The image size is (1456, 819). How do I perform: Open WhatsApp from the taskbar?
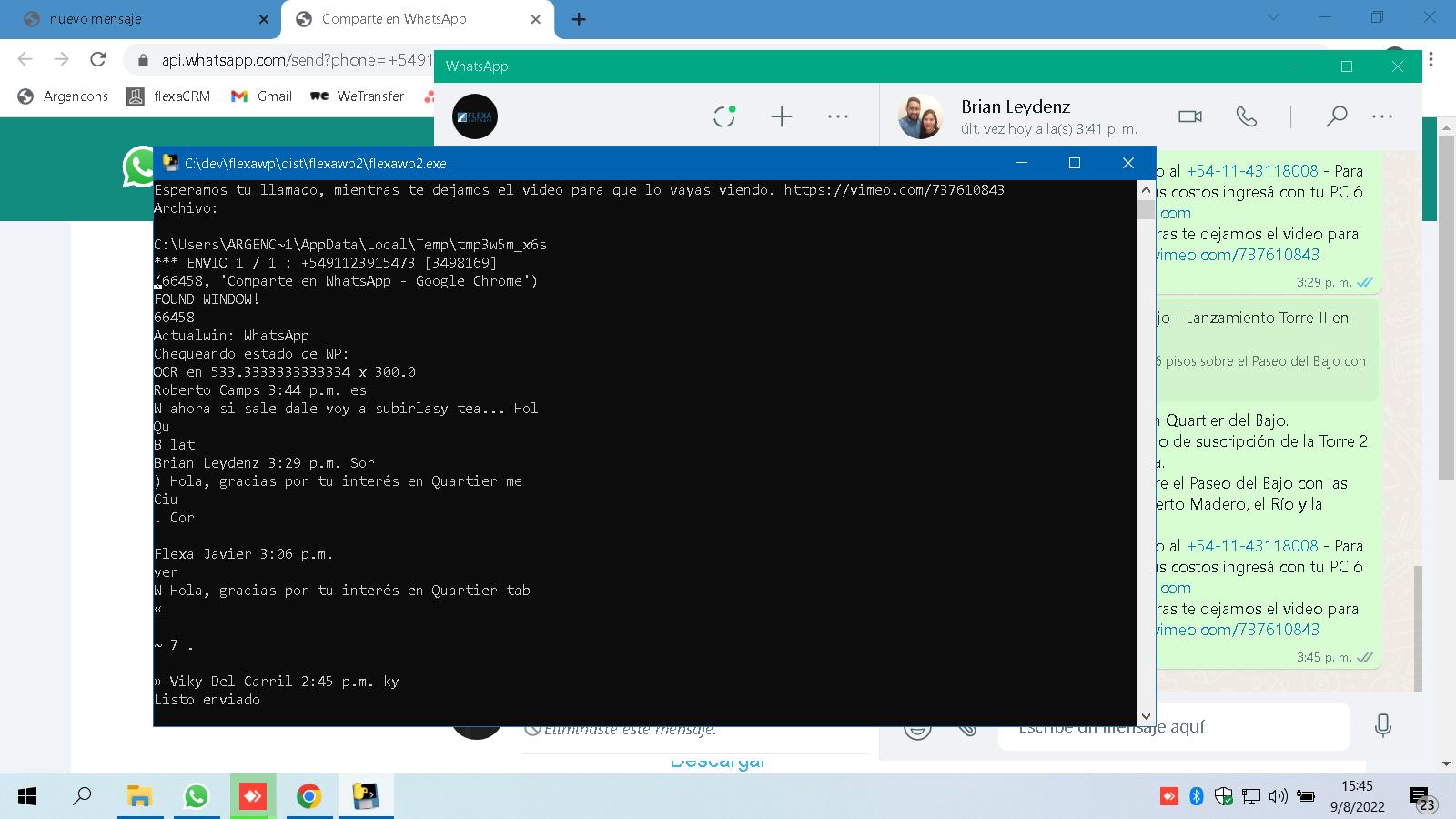pos(196,797)
